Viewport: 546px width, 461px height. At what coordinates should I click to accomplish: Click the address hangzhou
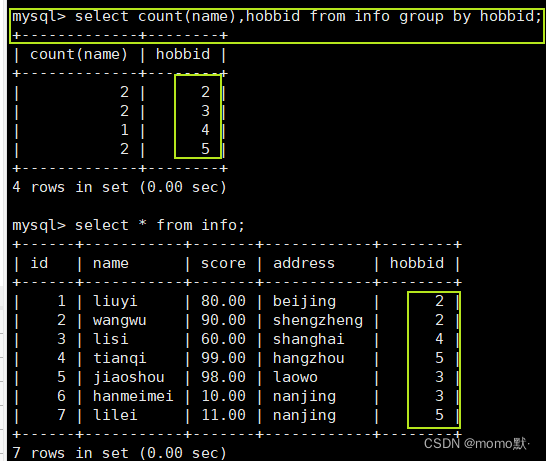click(x=309, y=358)
